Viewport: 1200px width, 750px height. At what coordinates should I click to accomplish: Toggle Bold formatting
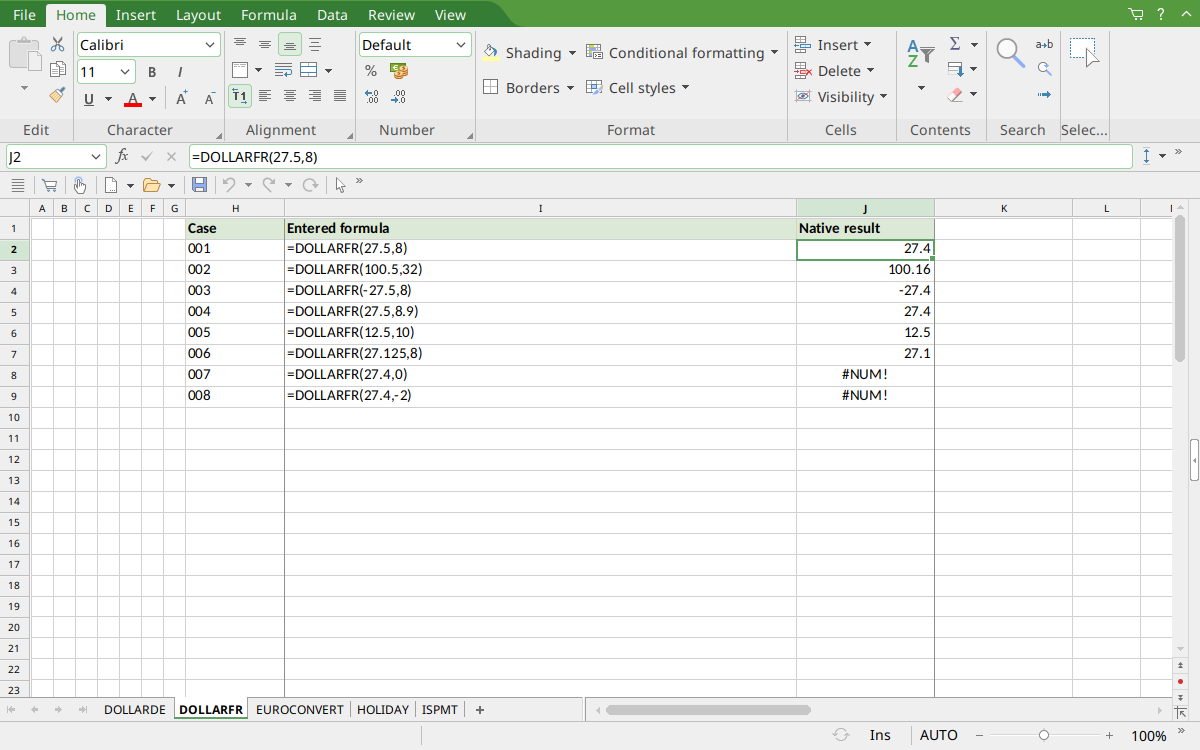[152, 72]
